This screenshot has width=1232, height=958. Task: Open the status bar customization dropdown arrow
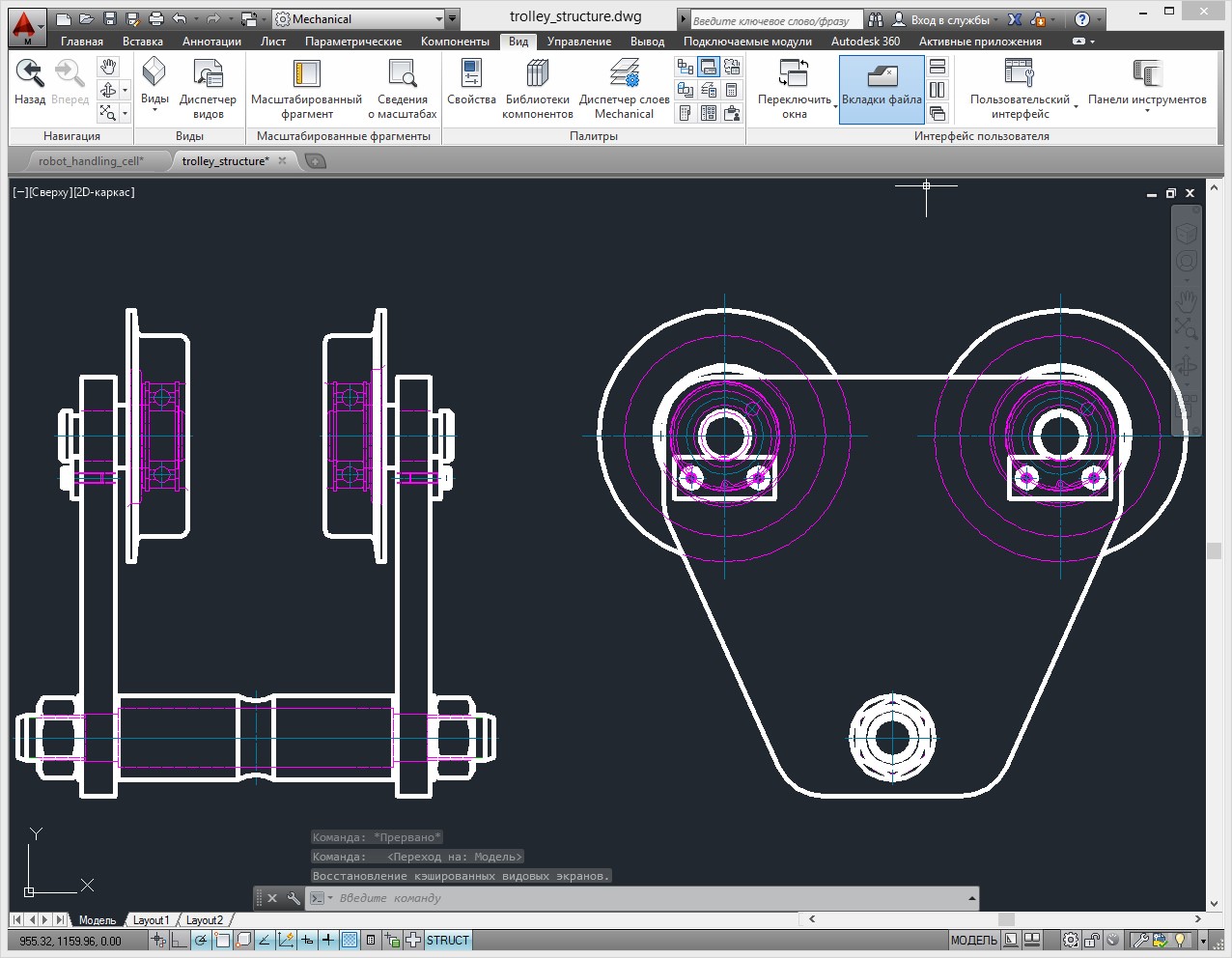coord(1202,939)
